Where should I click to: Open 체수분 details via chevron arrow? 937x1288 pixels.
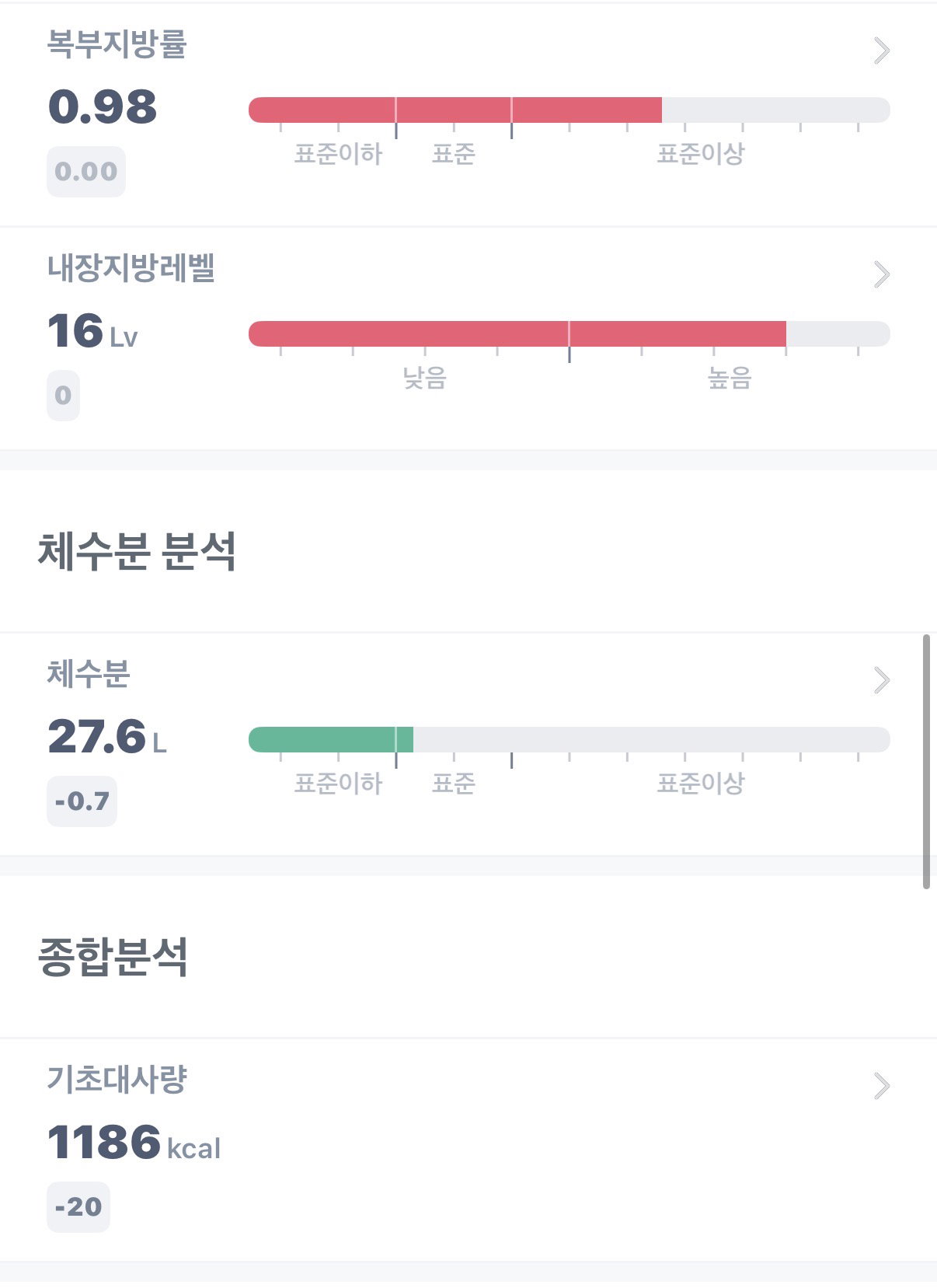[x=881, y=680]
